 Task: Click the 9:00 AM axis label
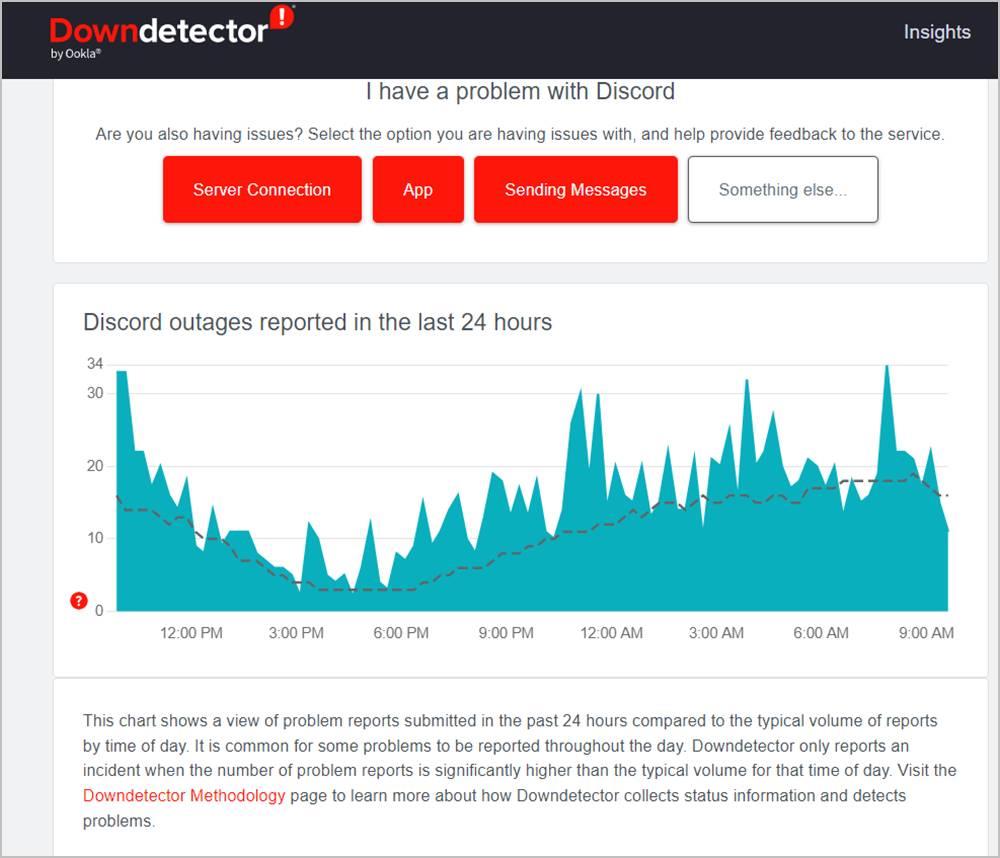926,633
